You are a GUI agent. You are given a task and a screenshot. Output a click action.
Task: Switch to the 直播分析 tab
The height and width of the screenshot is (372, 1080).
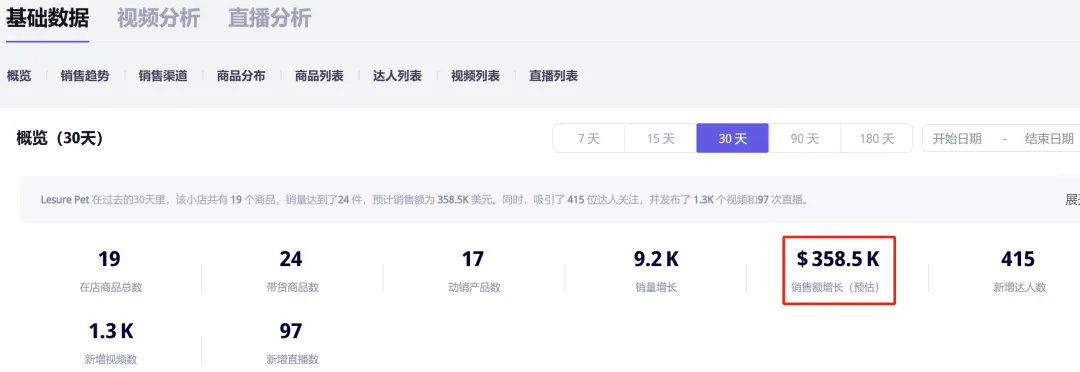pyautogui.click(x=269, y=18)
